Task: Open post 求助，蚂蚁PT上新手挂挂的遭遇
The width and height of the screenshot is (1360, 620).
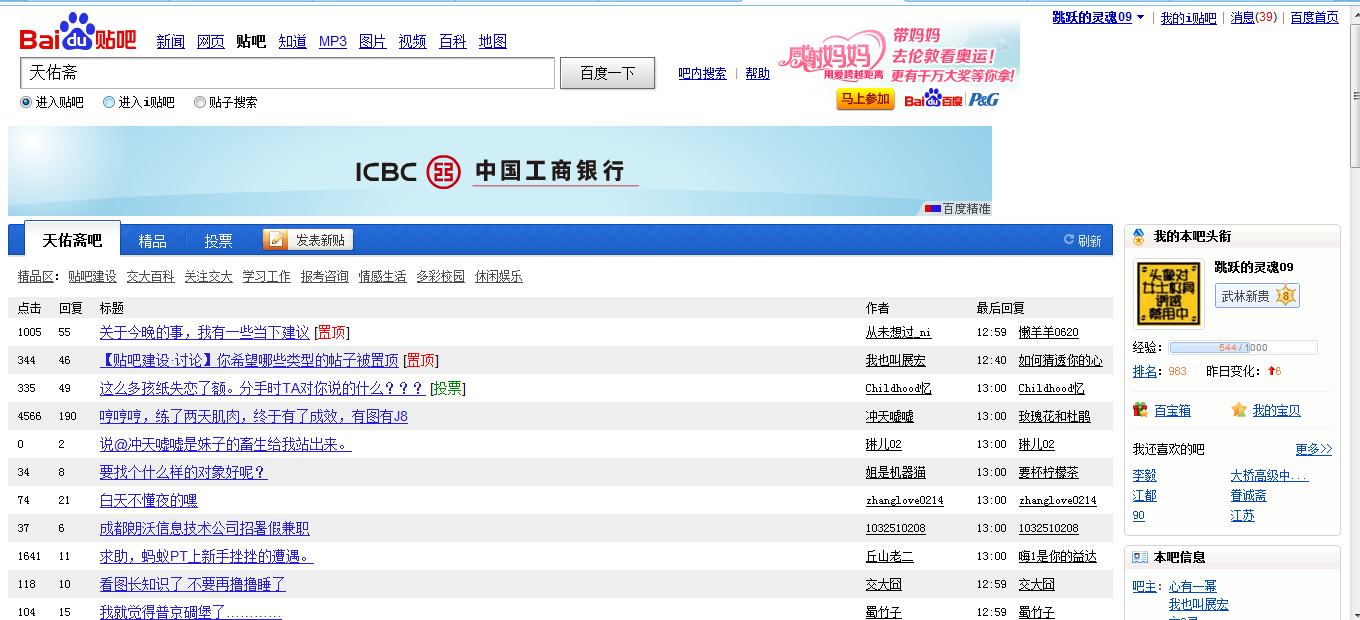Action: pyautogui.click(x=206, y=556)
